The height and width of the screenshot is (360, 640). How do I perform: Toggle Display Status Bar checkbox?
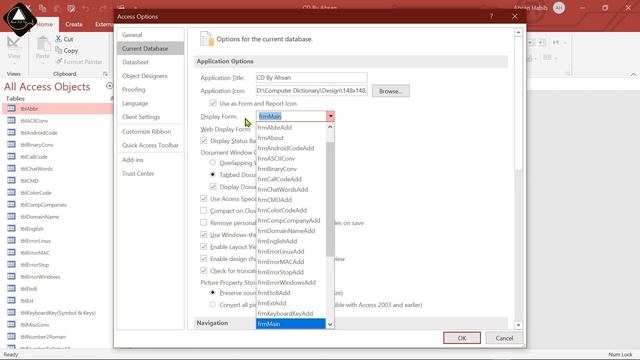tap(204, 141)
